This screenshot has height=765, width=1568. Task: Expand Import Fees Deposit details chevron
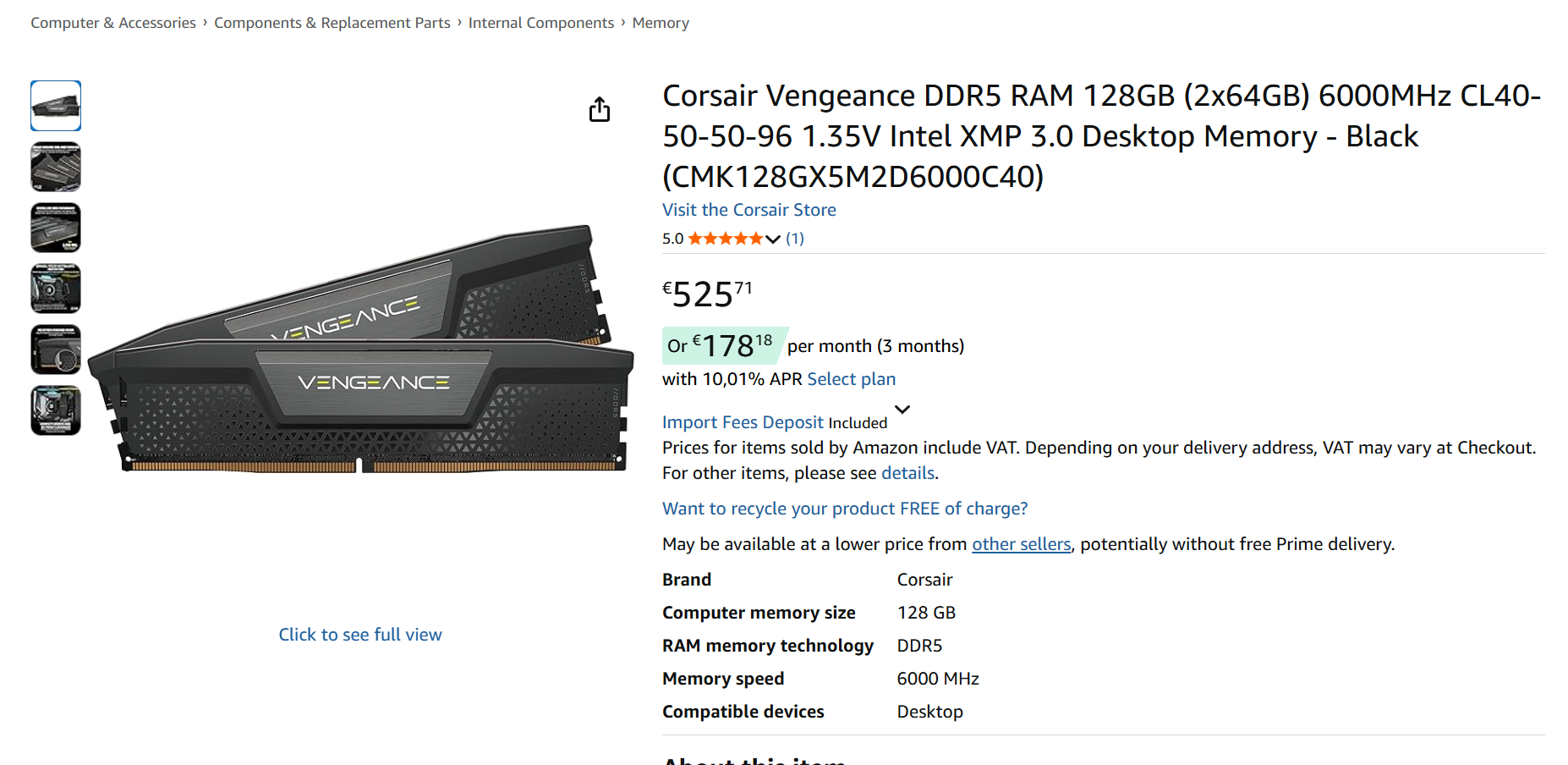click(x=902, y=410)
